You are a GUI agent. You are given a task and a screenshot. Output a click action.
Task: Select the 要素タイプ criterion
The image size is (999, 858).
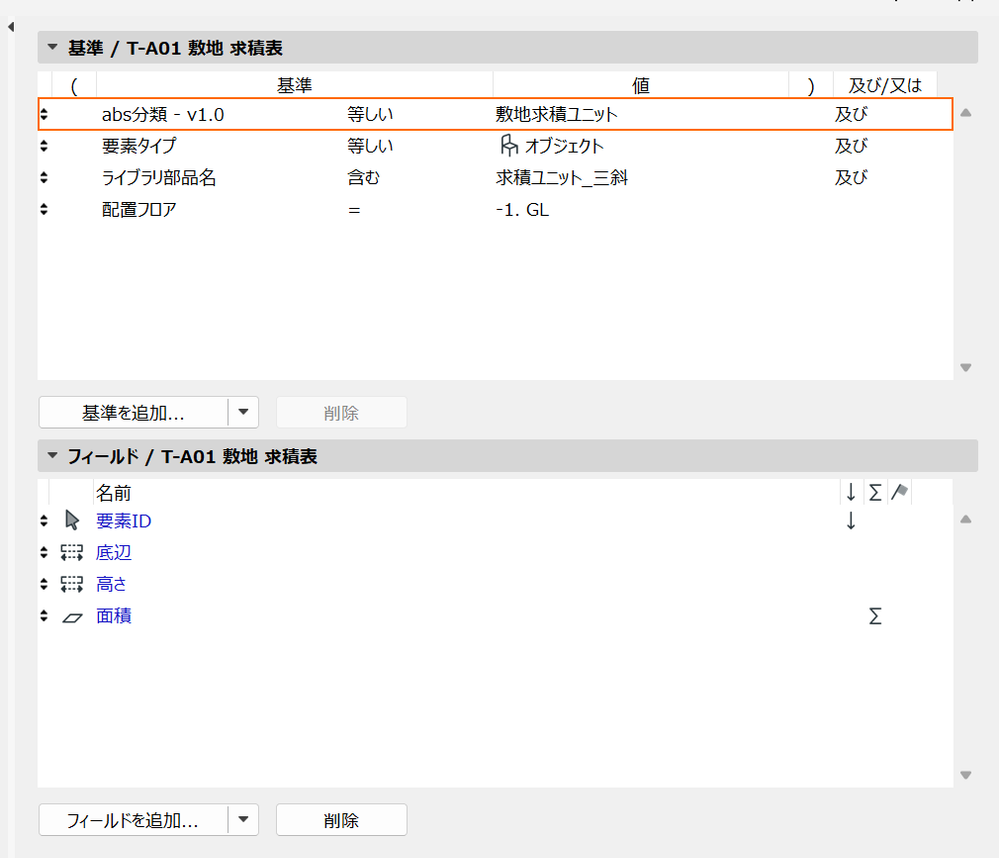tap(139, 146)
